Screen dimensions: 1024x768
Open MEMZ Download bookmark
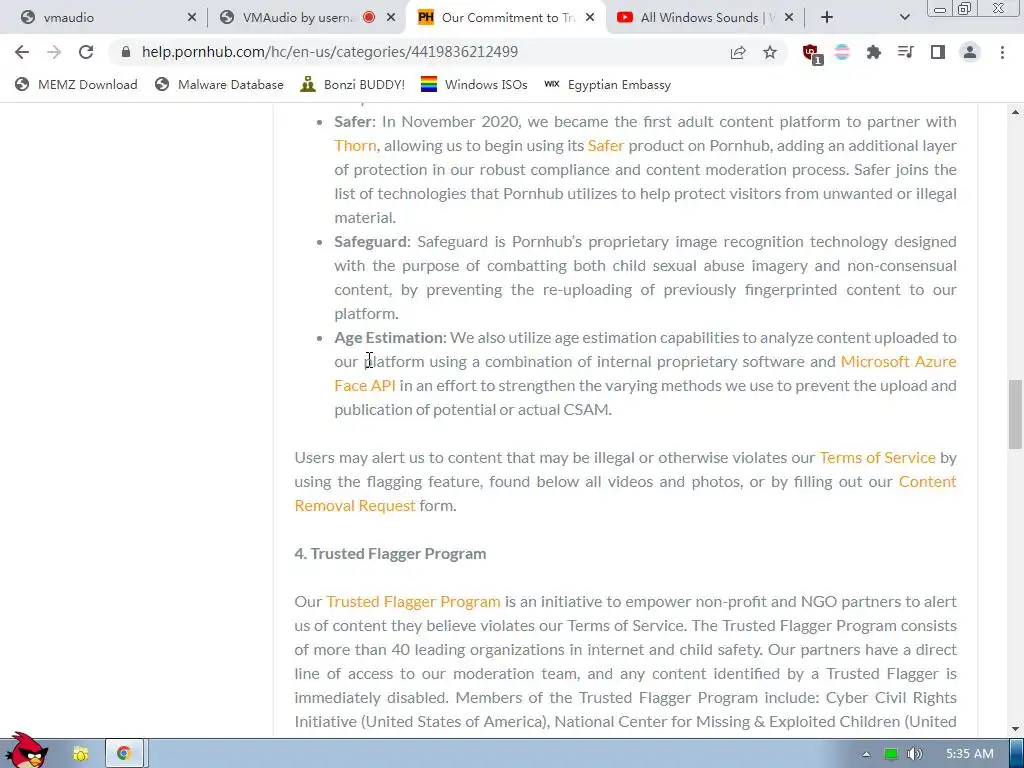(x=77, y=84)
